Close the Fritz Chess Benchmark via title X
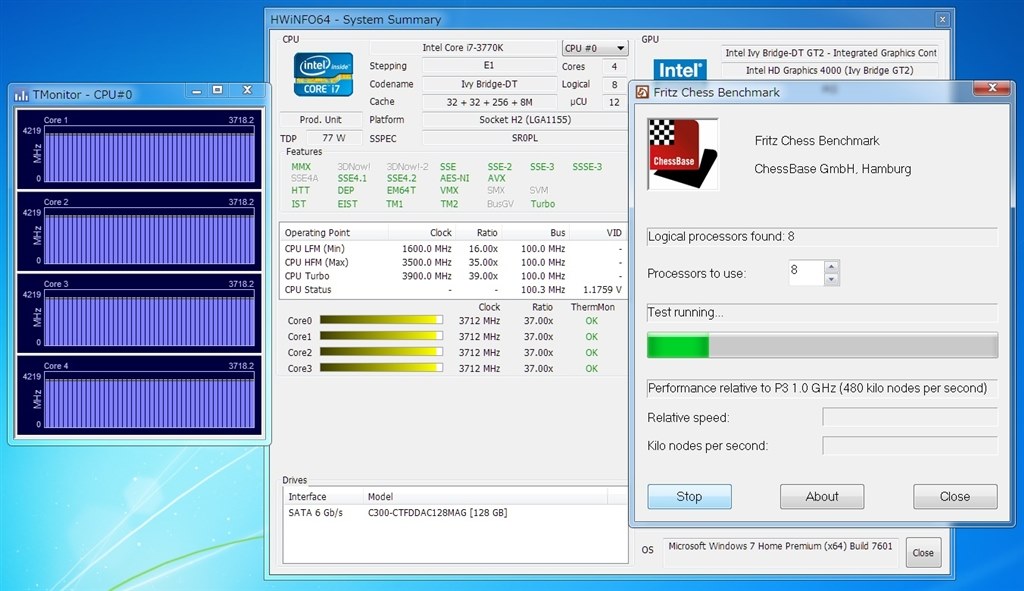Image resolution: width=1024 pixels, height=591 pixels. pos(992,88)
